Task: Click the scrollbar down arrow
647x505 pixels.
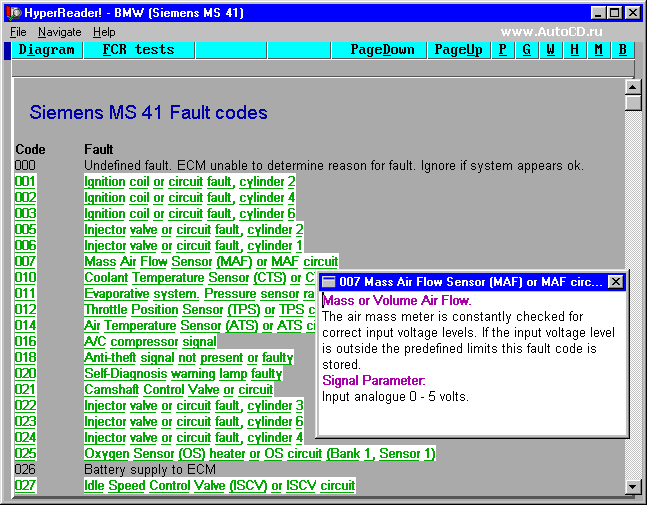Action: click(633, 486)
